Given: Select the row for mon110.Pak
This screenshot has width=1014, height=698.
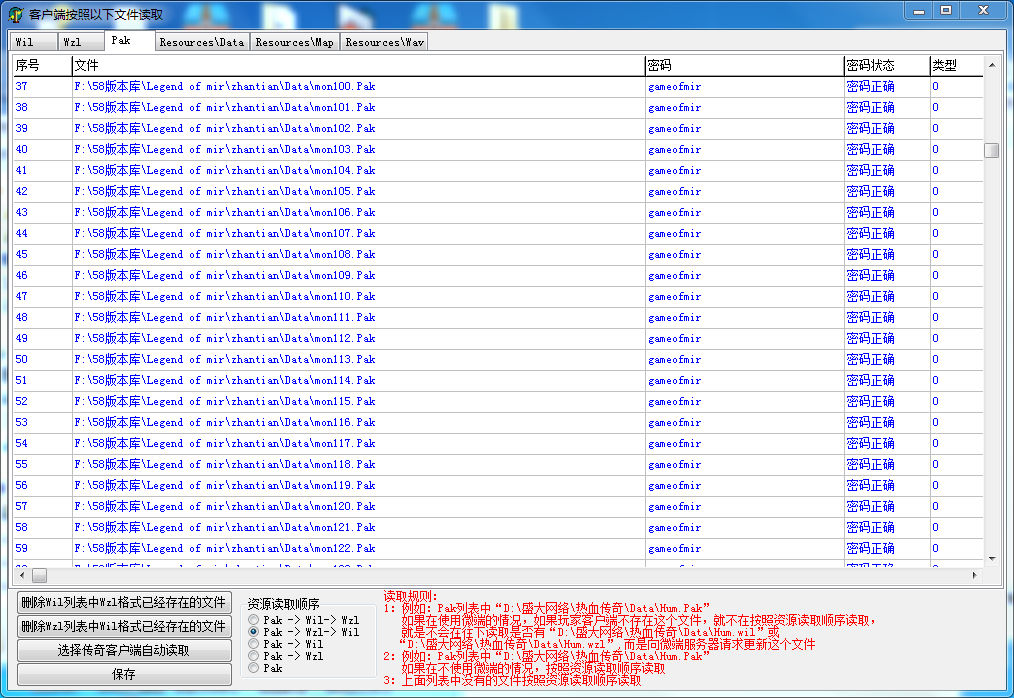Looking at the screenshot, I should 225,296.
